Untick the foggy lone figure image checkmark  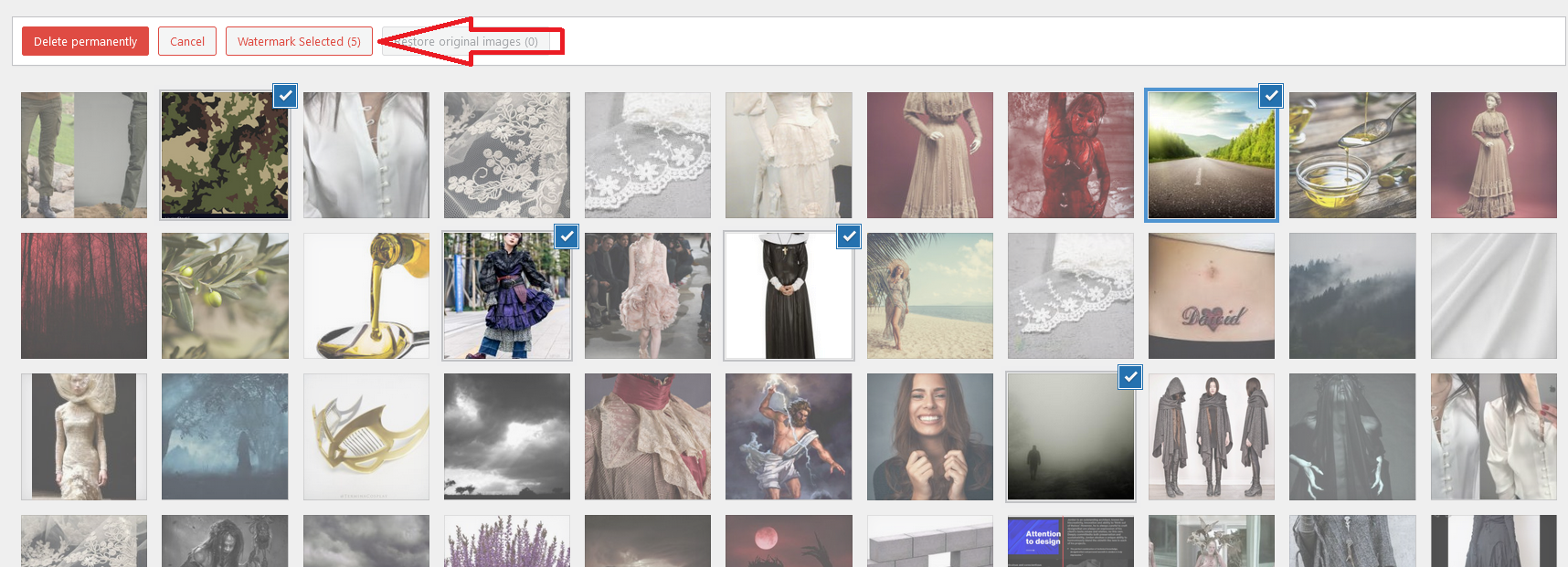pyautogui.click(x=1130, y=376)
